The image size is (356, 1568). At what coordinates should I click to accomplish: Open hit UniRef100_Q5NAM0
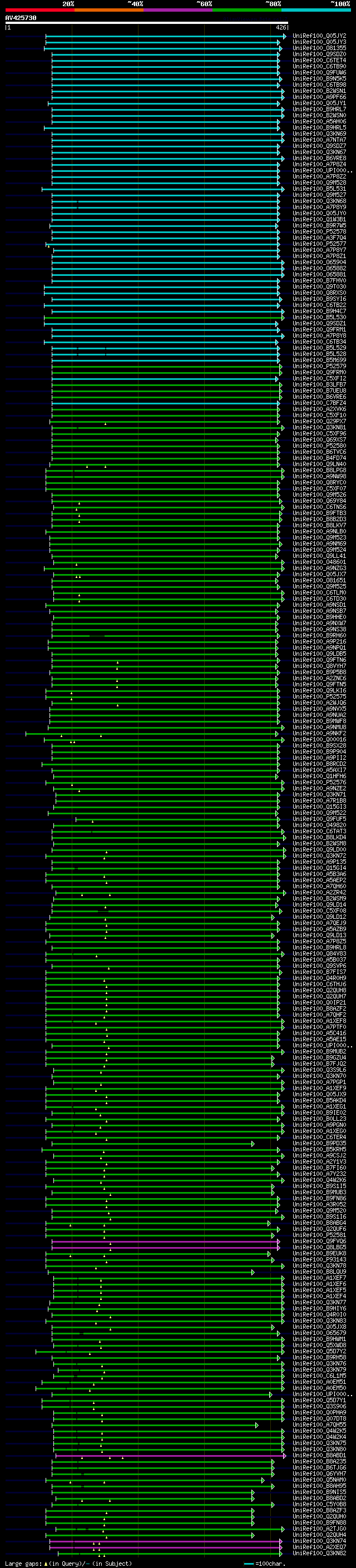coord(319,1480)
